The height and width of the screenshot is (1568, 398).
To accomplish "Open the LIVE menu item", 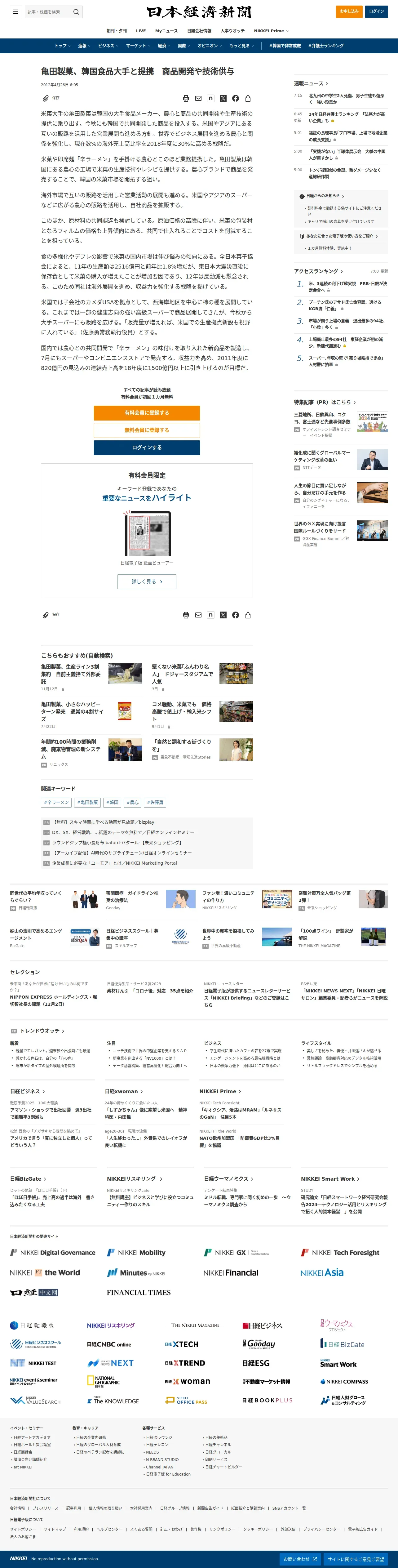I will click(141, 30).
